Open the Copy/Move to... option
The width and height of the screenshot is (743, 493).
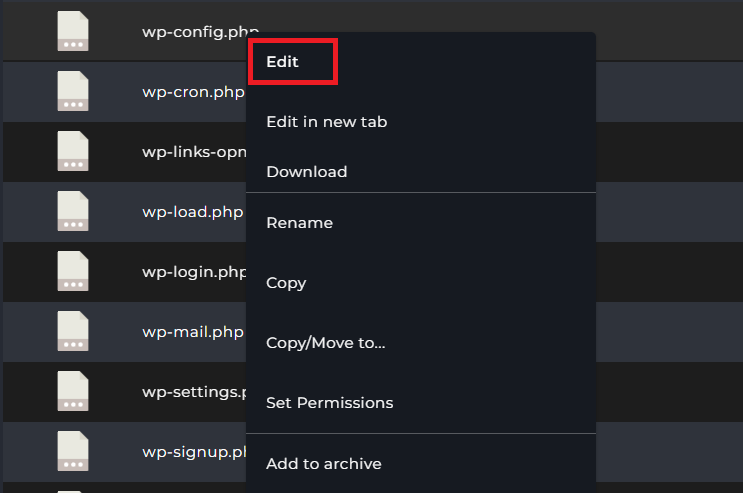[325, 343]
